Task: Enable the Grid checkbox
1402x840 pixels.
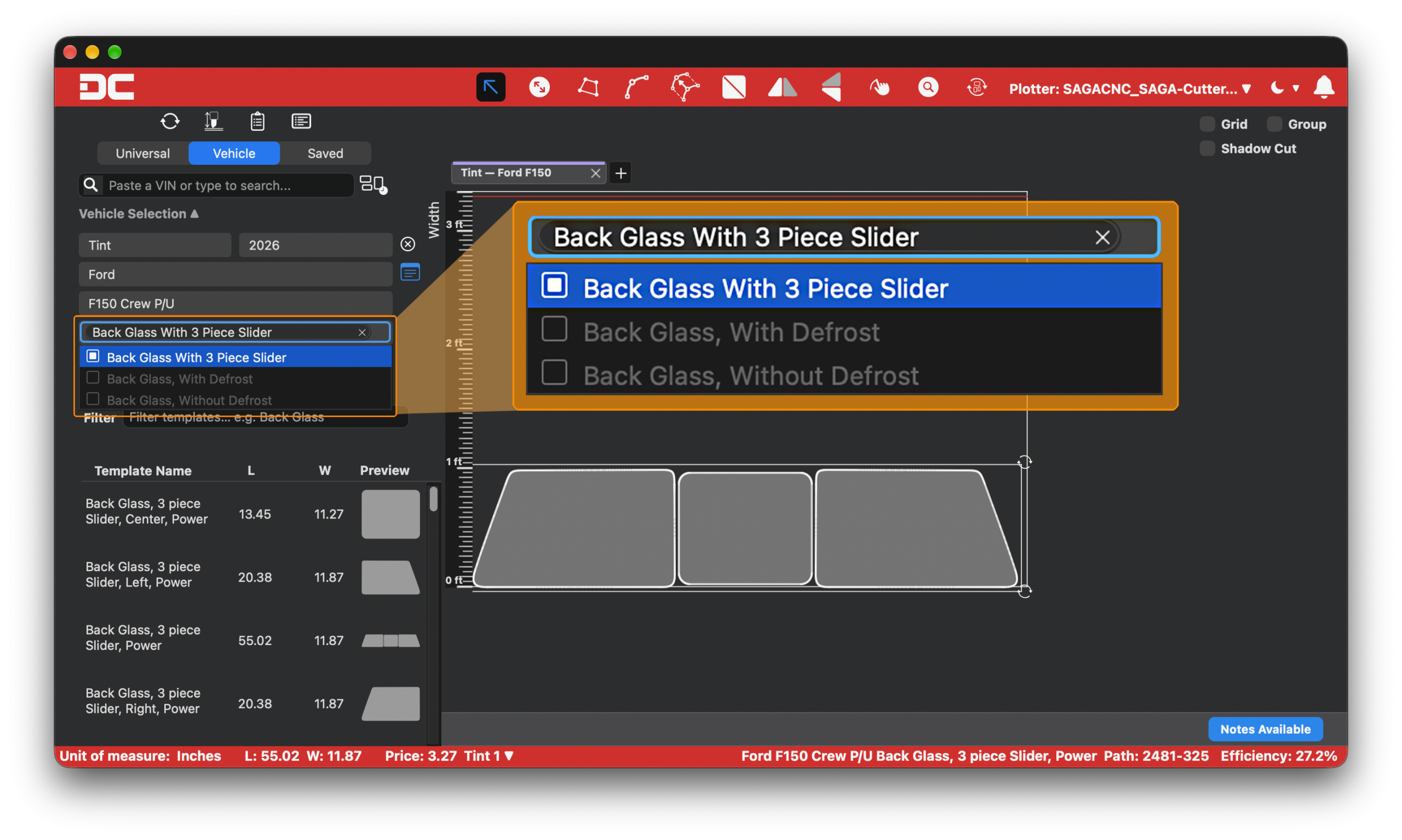Action: pos(1206,124)
